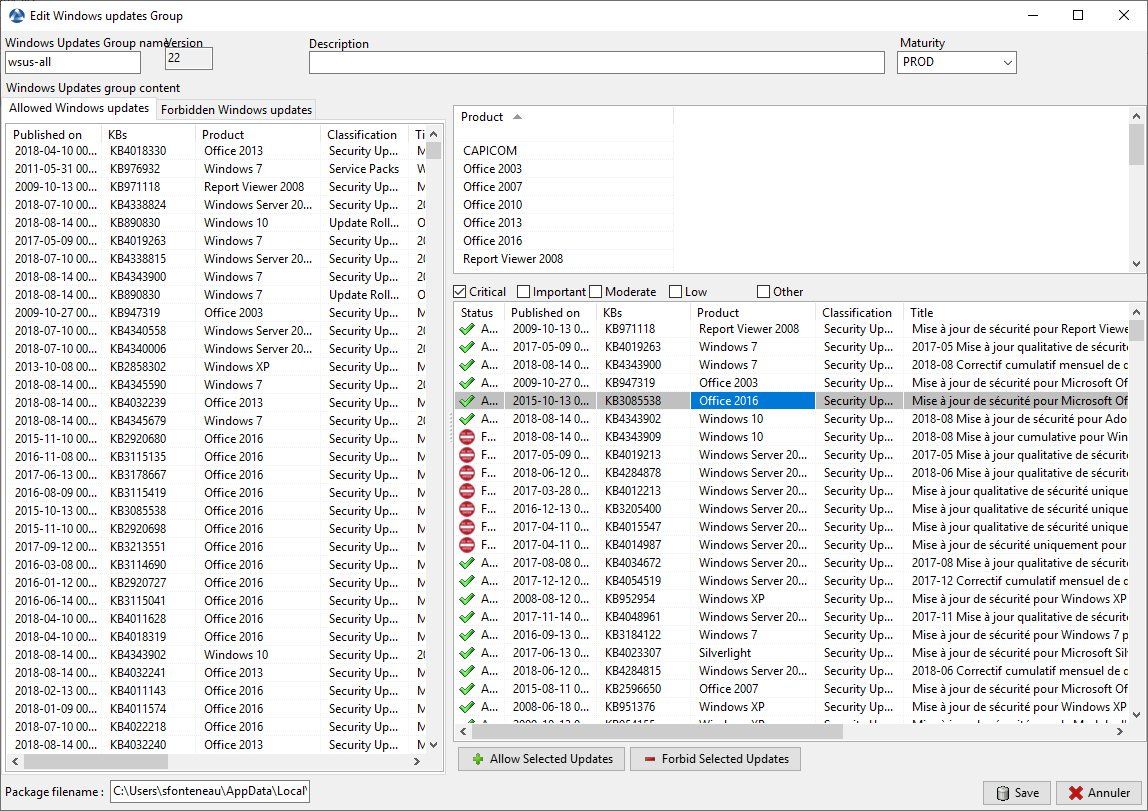Click the Allow Selected Updates button
Screen dimensions: 1148x811
click(x=541, y=759)
